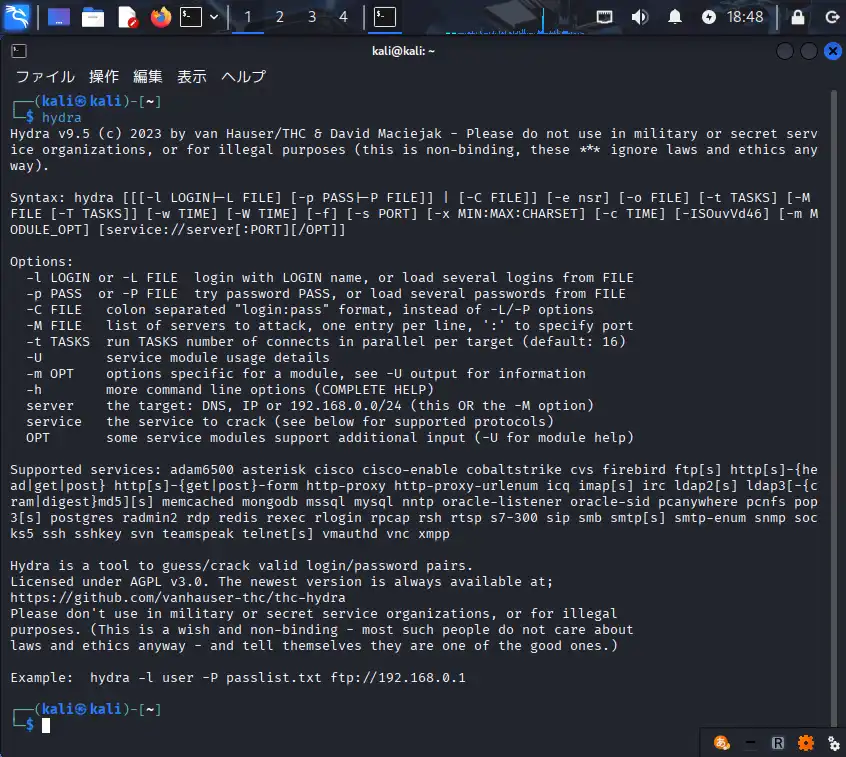The image size is (846, 757).
Task: Open the ヘルプ menu
Action: [244, 77]
